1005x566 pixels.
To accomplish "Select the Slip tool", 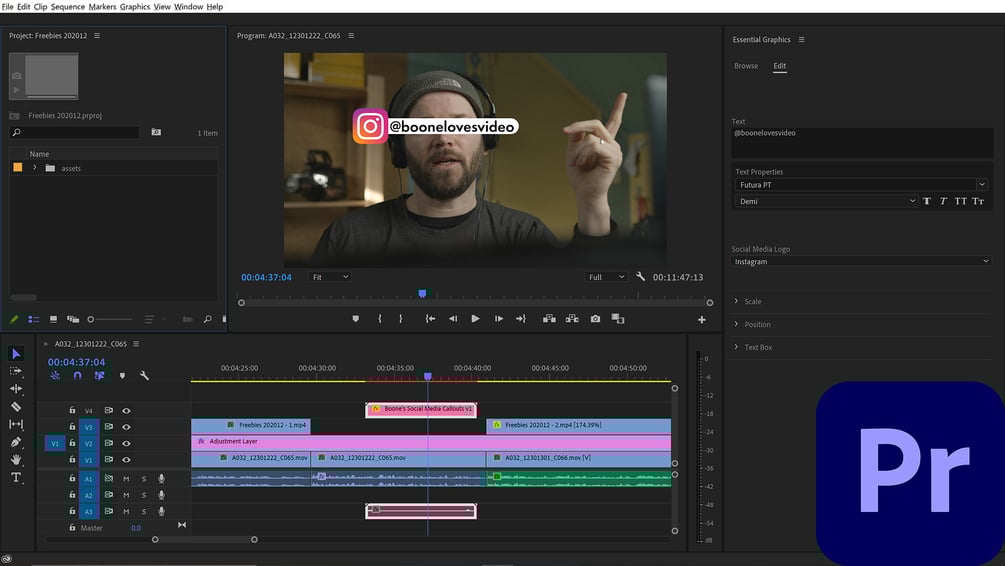I will tap(16, 424).
